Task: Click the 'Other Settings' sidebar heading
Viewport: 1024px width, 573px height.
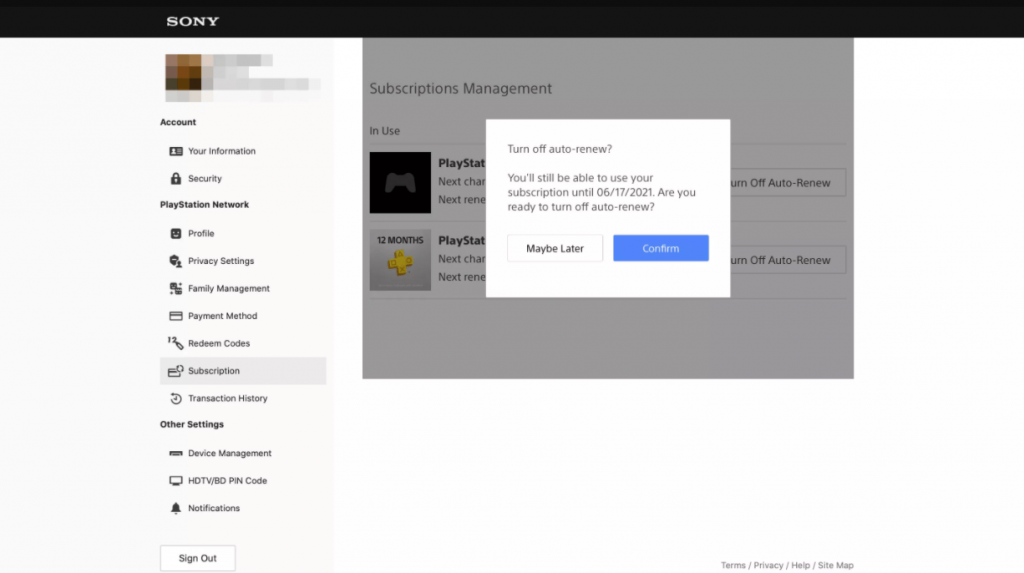Action: [x=192, y=424]
